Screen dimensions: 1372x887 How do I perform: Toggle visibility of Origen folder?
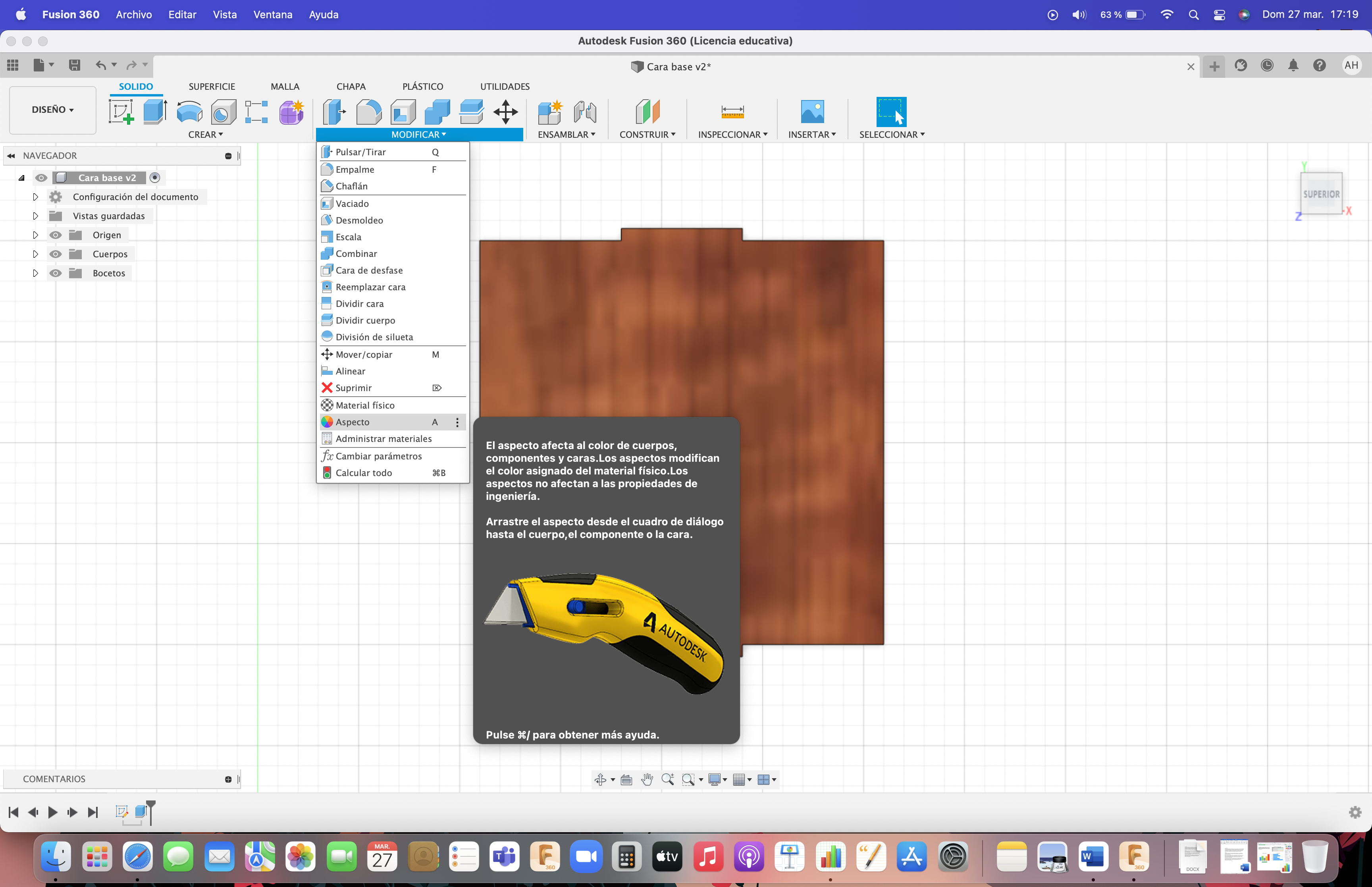click(x=55, y=235)
